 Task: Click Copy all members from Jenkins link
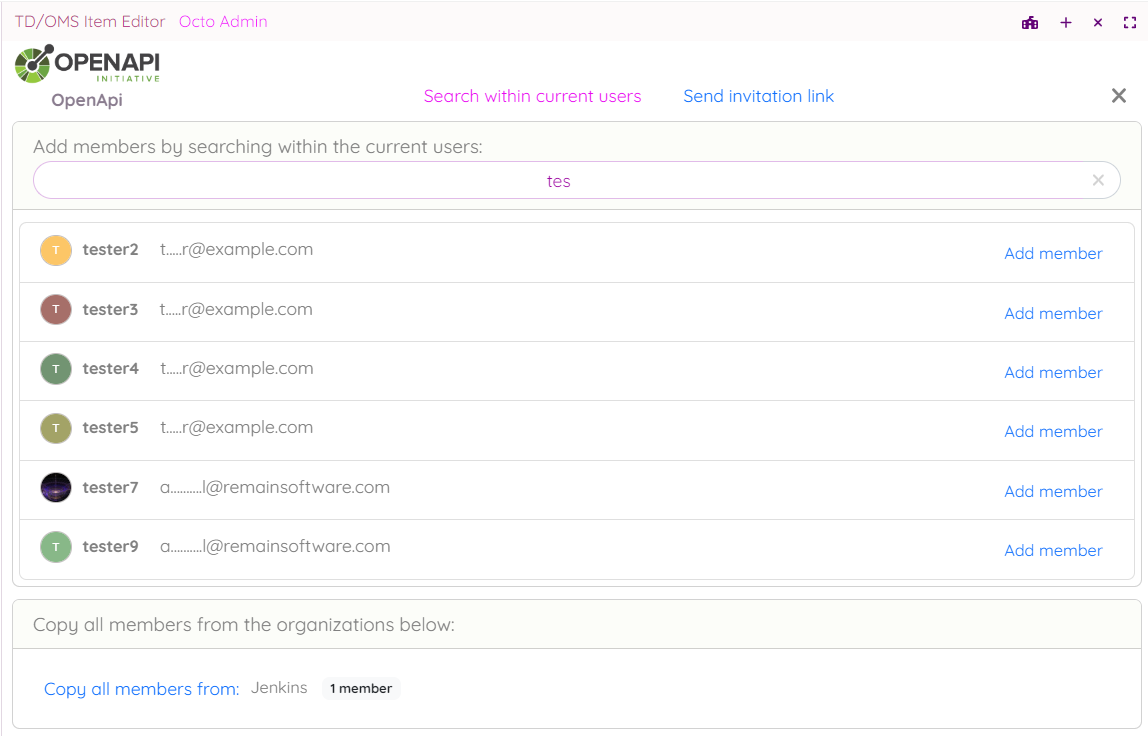(x=142, y=689)
